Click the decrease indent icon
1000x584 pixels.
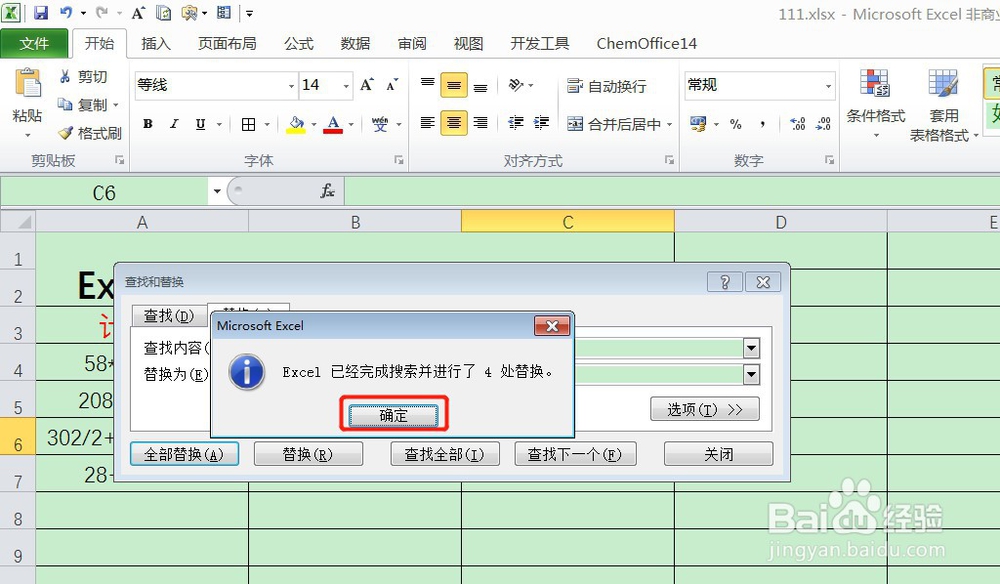[516, 122]
